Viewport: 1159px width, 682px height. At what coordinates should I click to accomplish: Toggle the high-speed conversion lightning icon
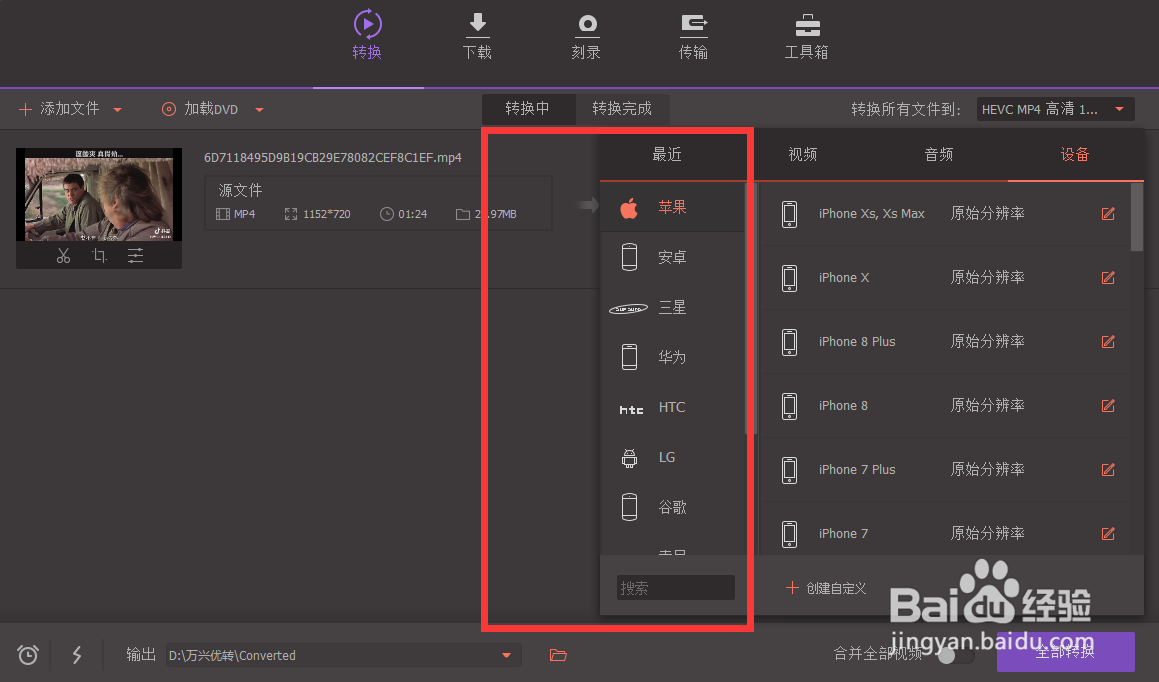pyautogui.click(x=77, y=655)
